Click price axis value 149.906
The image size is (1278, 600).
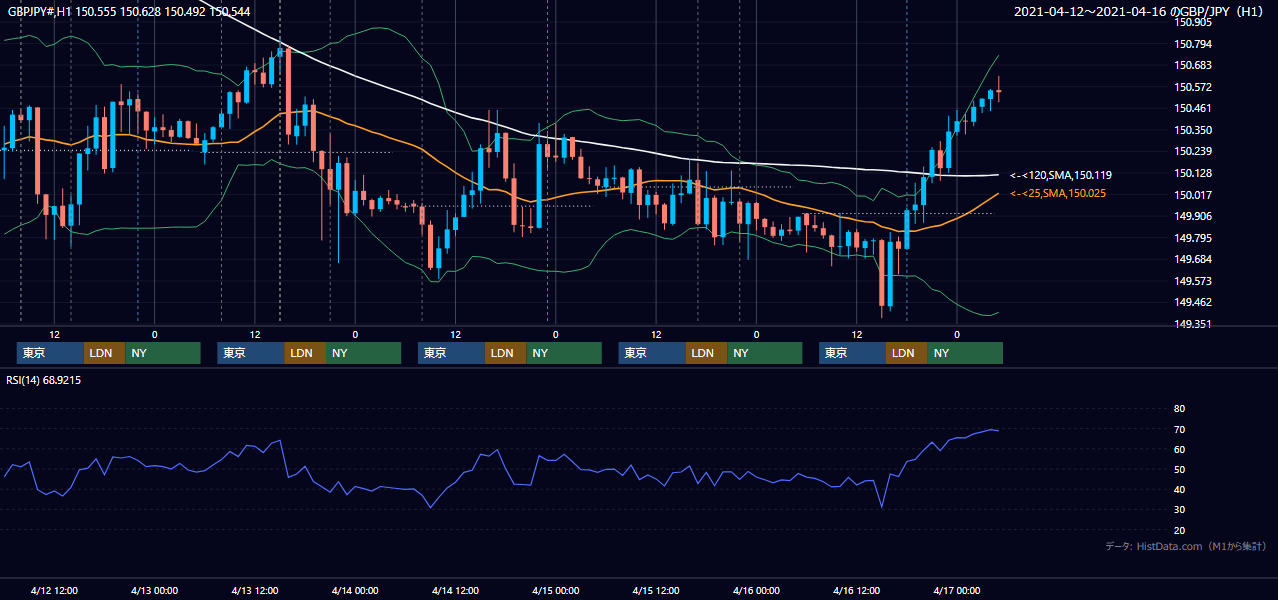[1193, 216]
